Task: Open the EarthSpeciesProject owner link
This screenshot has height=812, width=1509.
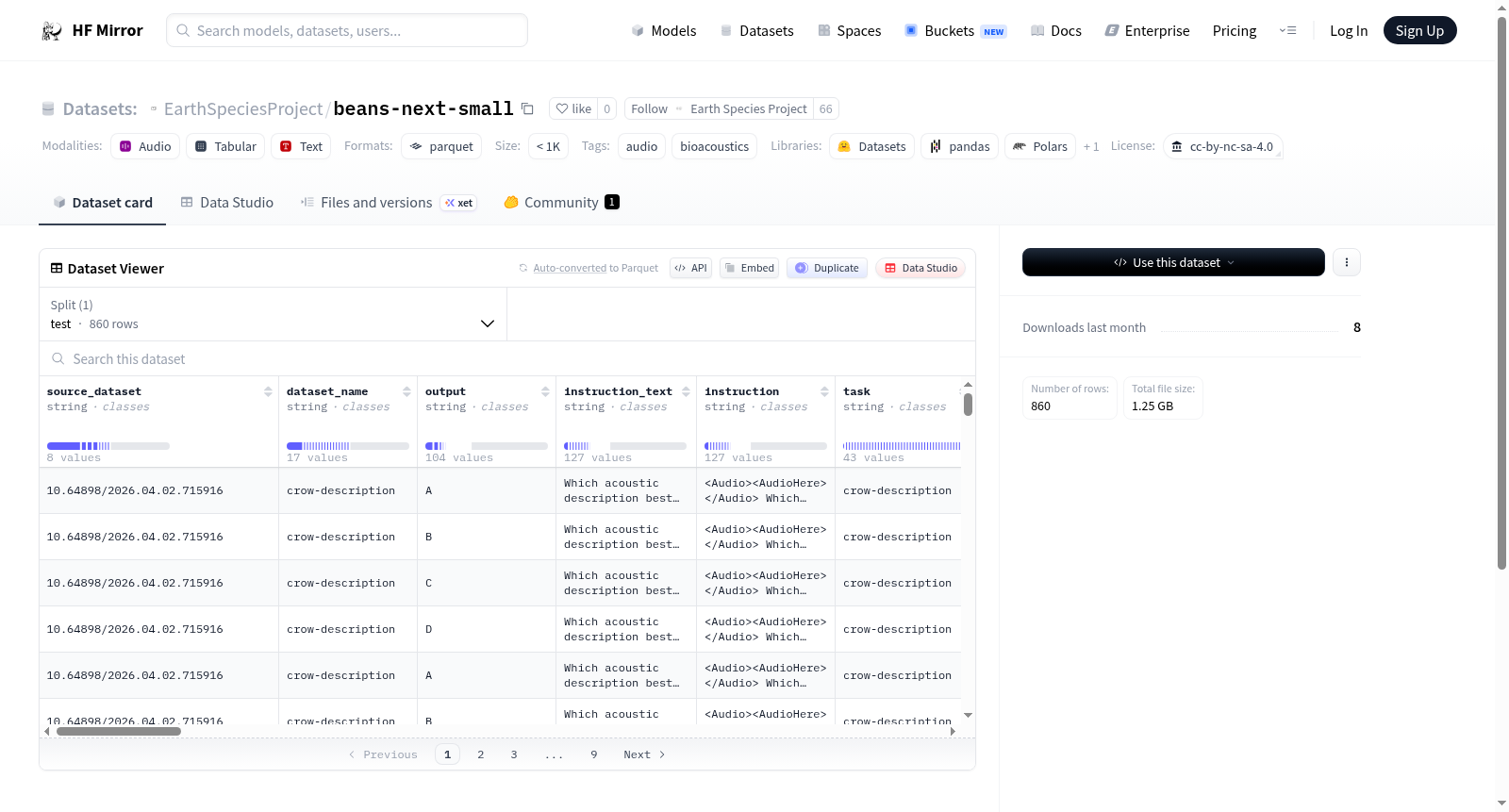Action: pos(243,108)
